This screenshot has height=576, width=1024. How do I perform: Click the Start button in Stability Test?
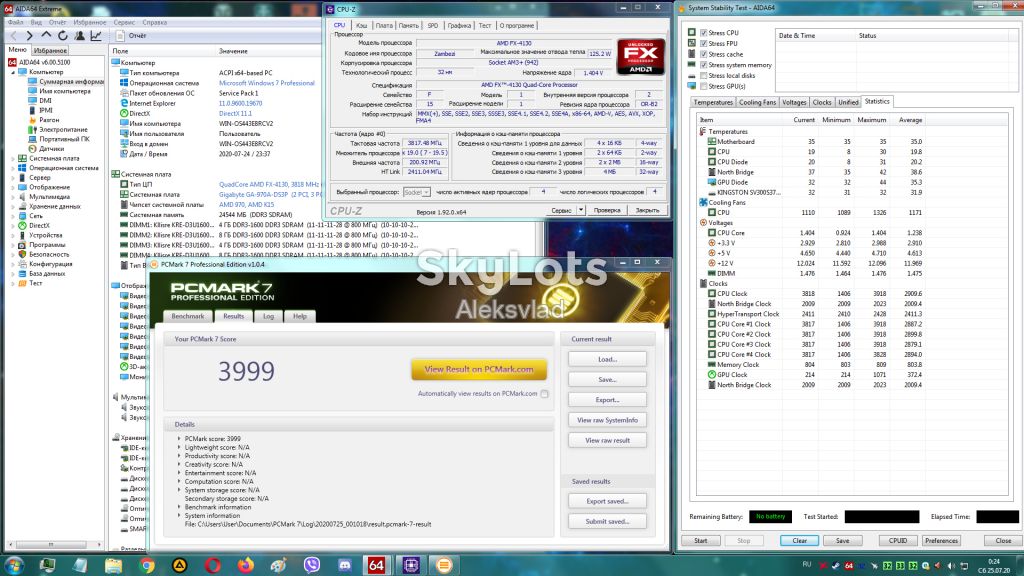tap(701, 541)
